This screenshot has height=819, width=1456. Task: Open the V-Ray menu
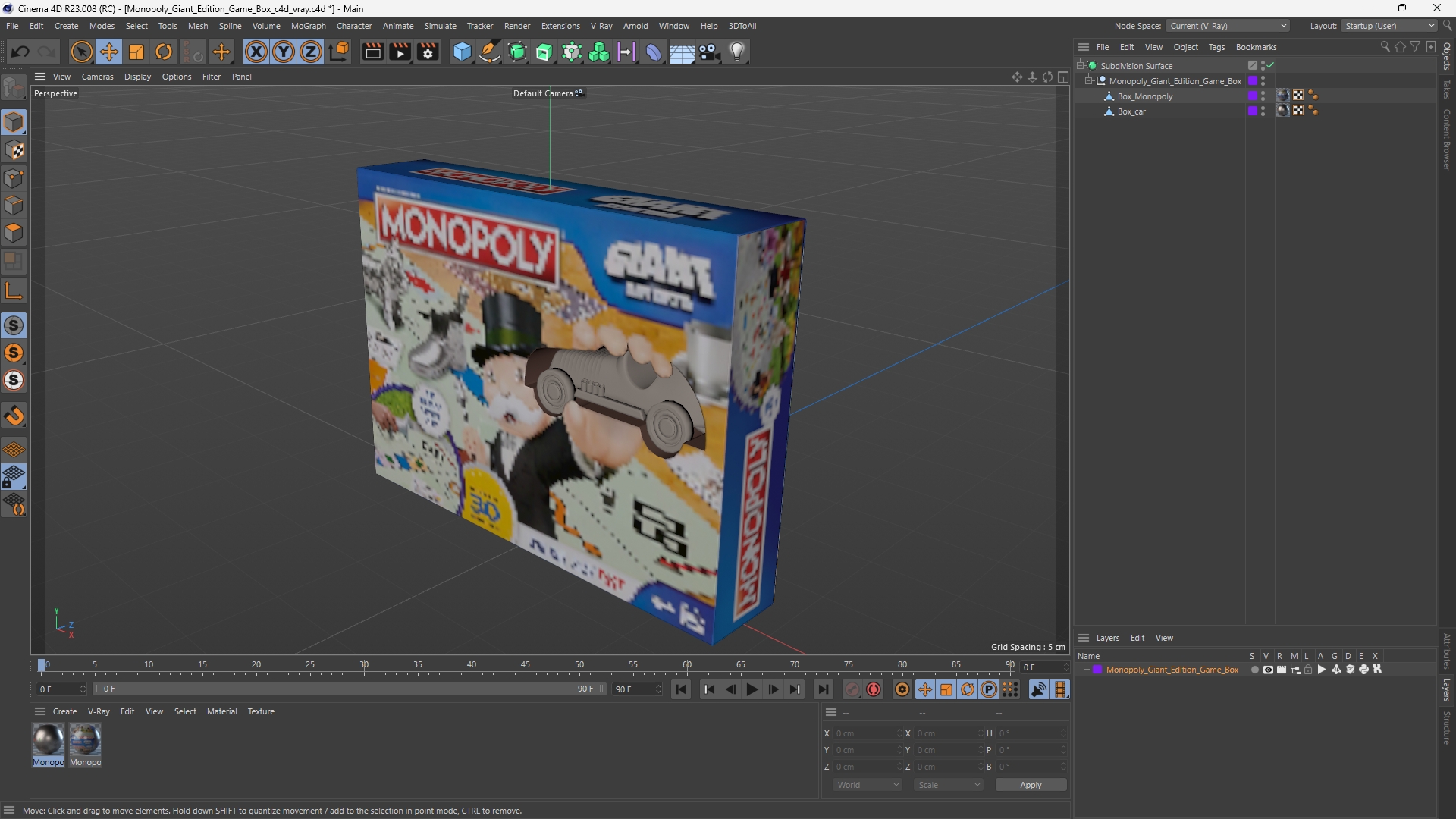601,26
